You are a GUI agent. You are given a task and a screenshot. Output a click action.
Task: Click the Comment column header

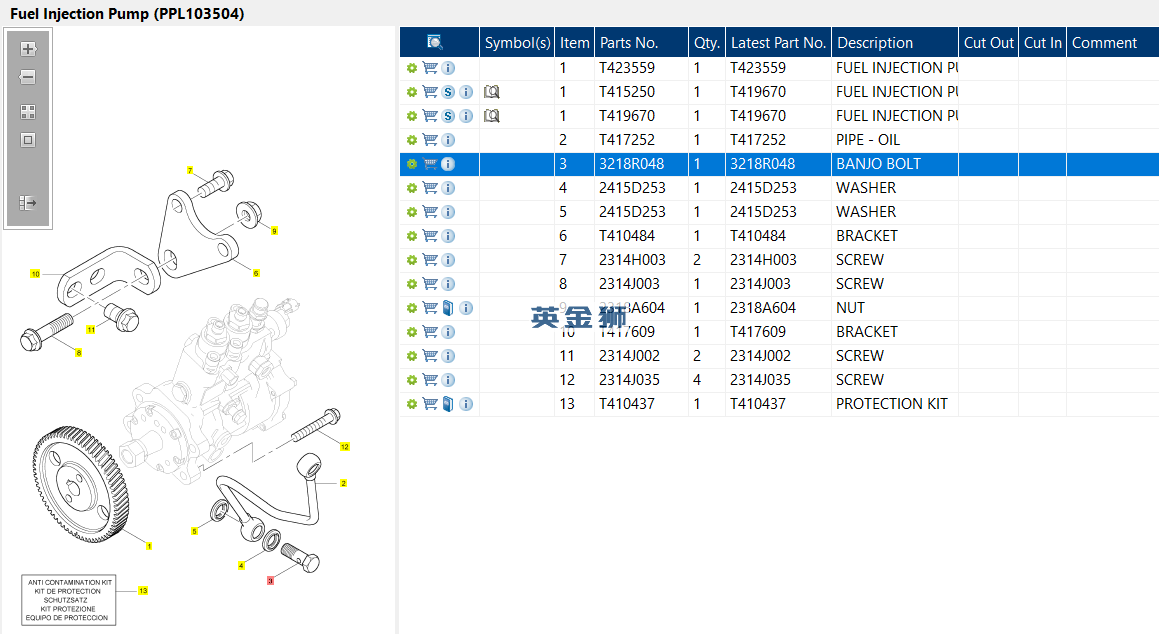[x=1112, y=43]
